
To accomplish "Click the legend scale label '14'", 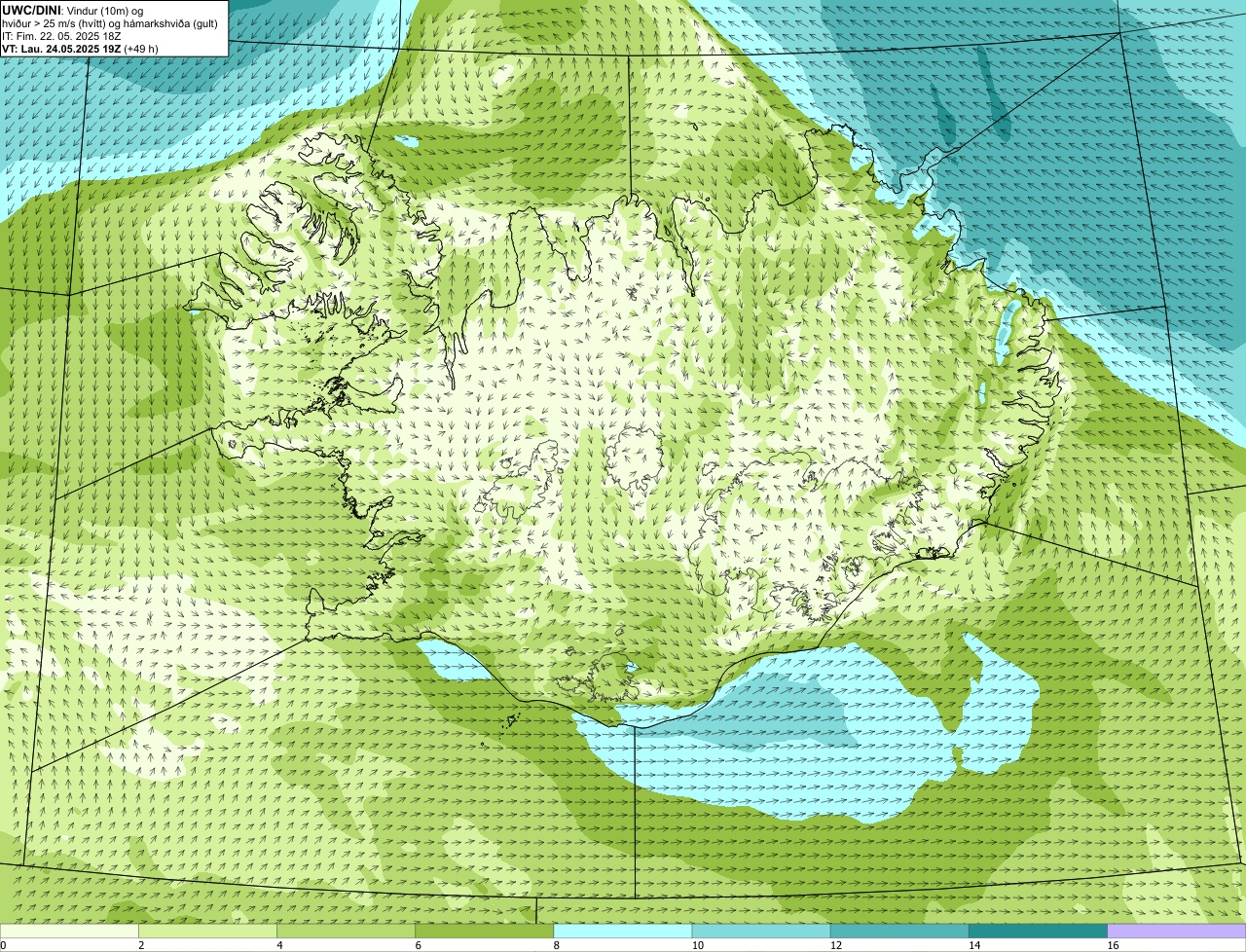I will [x=974, y=945].
